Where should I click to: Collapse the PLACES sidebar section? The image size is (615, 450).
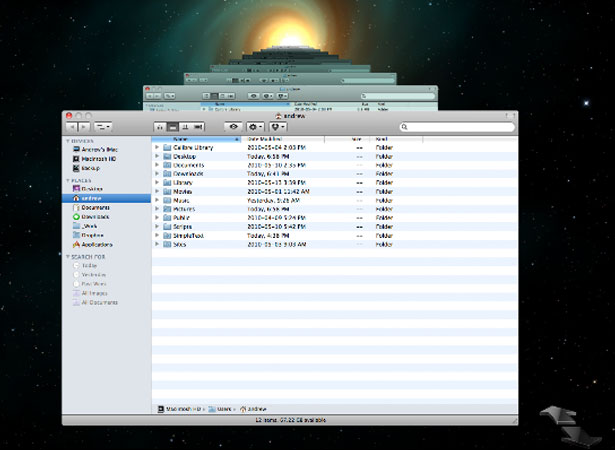(x=67, y=180)
